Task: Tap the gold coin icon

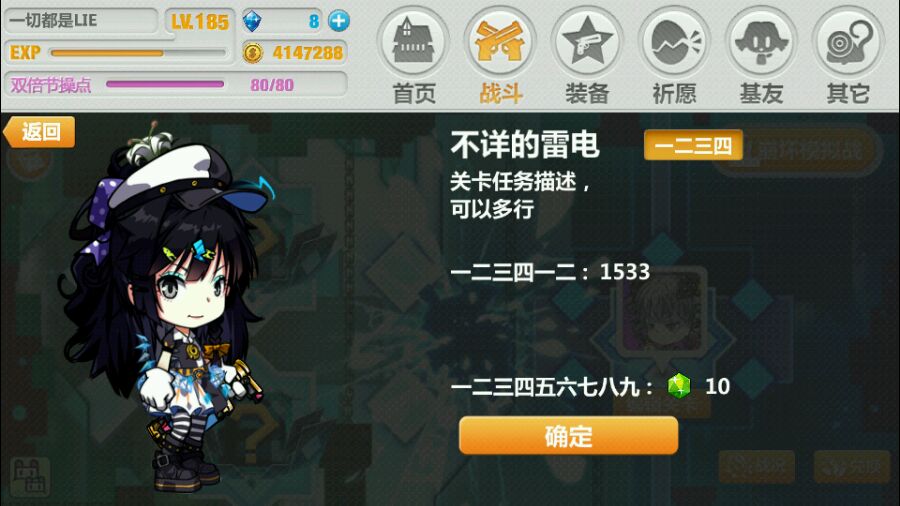Action: [x=253, y=53]
